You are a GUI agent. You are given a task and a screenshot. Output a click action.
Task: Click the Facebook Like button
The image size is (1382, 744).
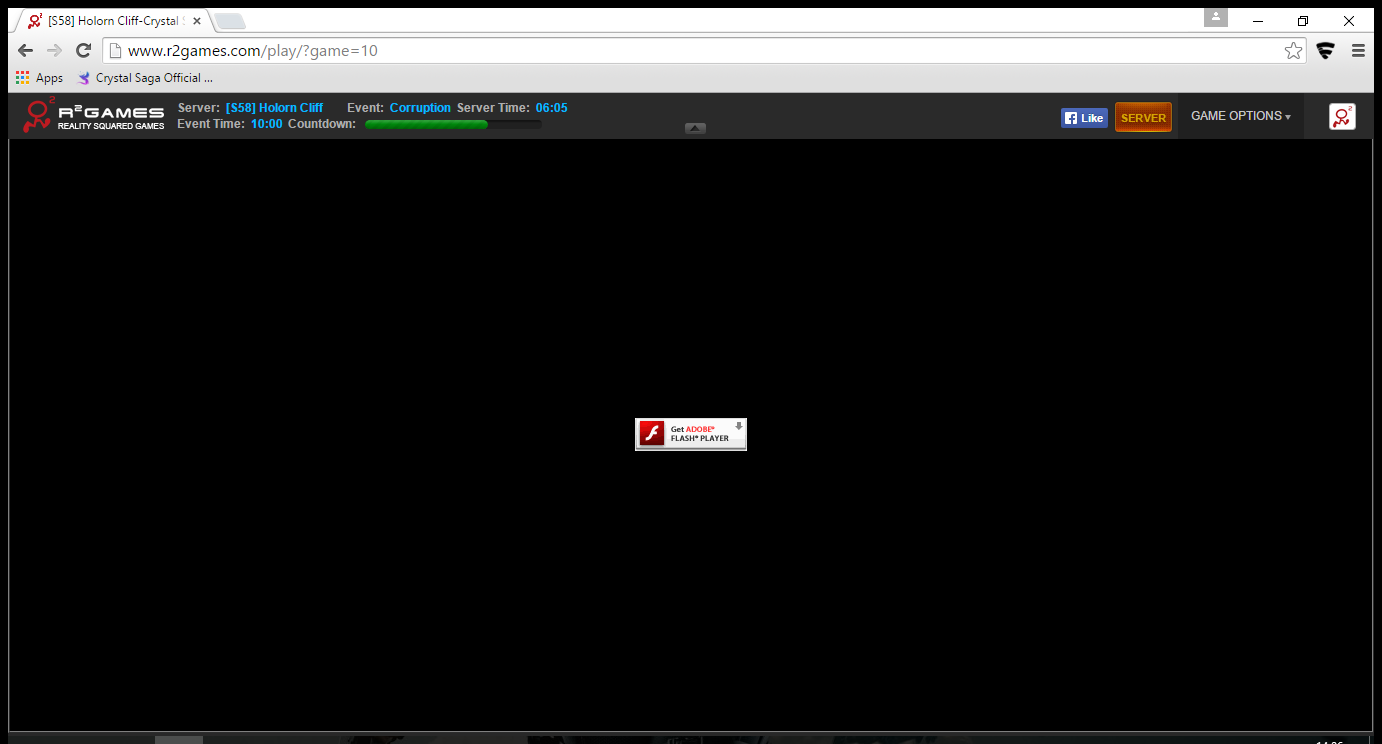pos(1084,118)
